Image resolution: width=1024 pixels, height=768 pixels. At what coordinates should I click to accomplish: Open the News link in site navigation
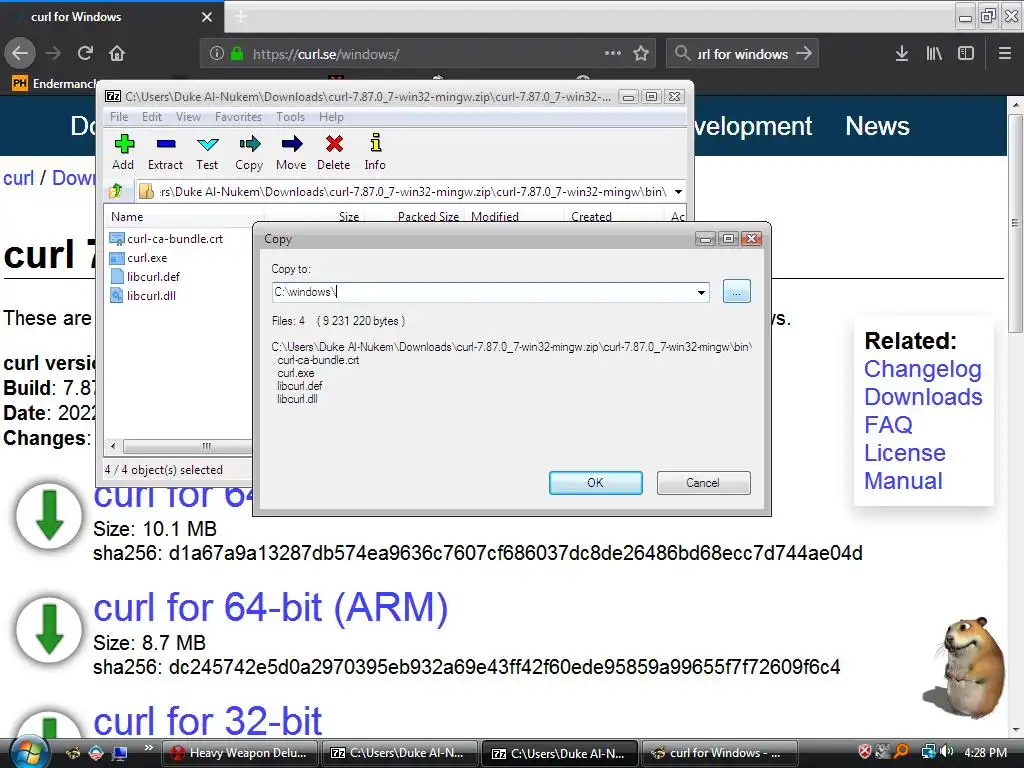pos(877,126)
